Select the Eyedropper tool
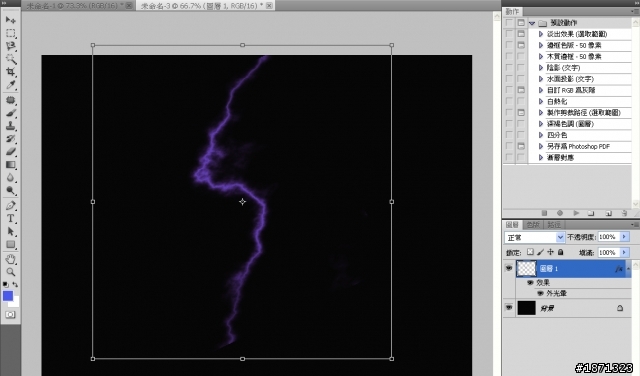640x376 pixels. point(11,85)
